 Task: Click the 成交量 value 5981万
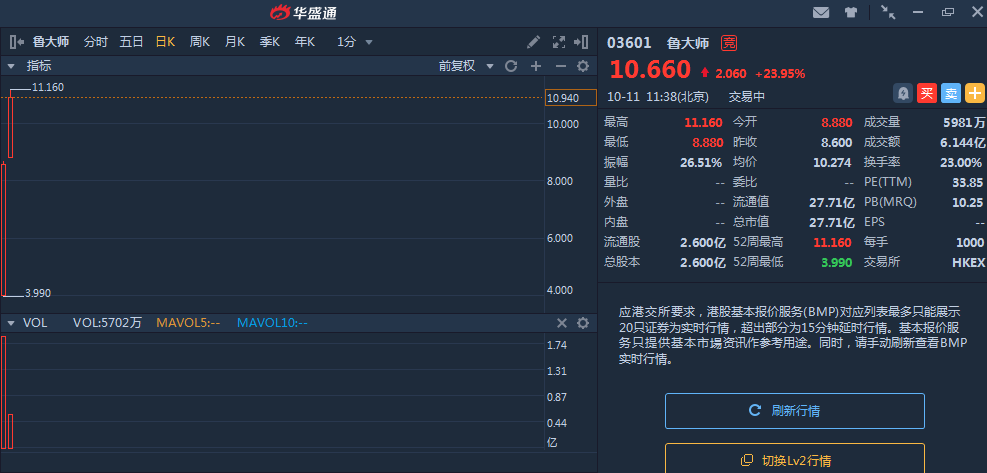pyautogui.click(x=964, y=122)
